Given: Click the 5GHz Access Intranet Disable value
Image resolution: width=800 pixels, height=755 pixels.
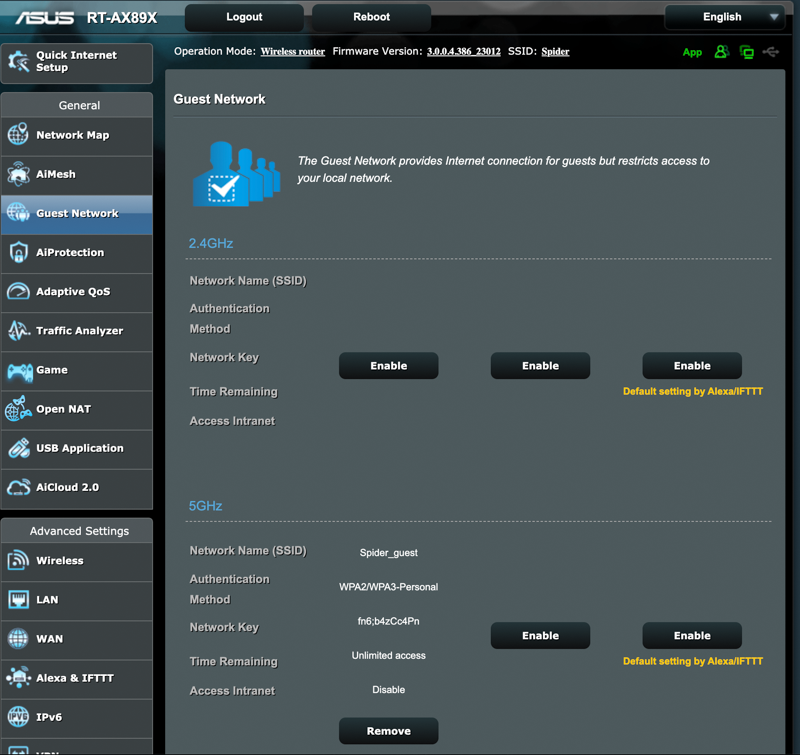Looking at the screenshot, I should [388, 690].
